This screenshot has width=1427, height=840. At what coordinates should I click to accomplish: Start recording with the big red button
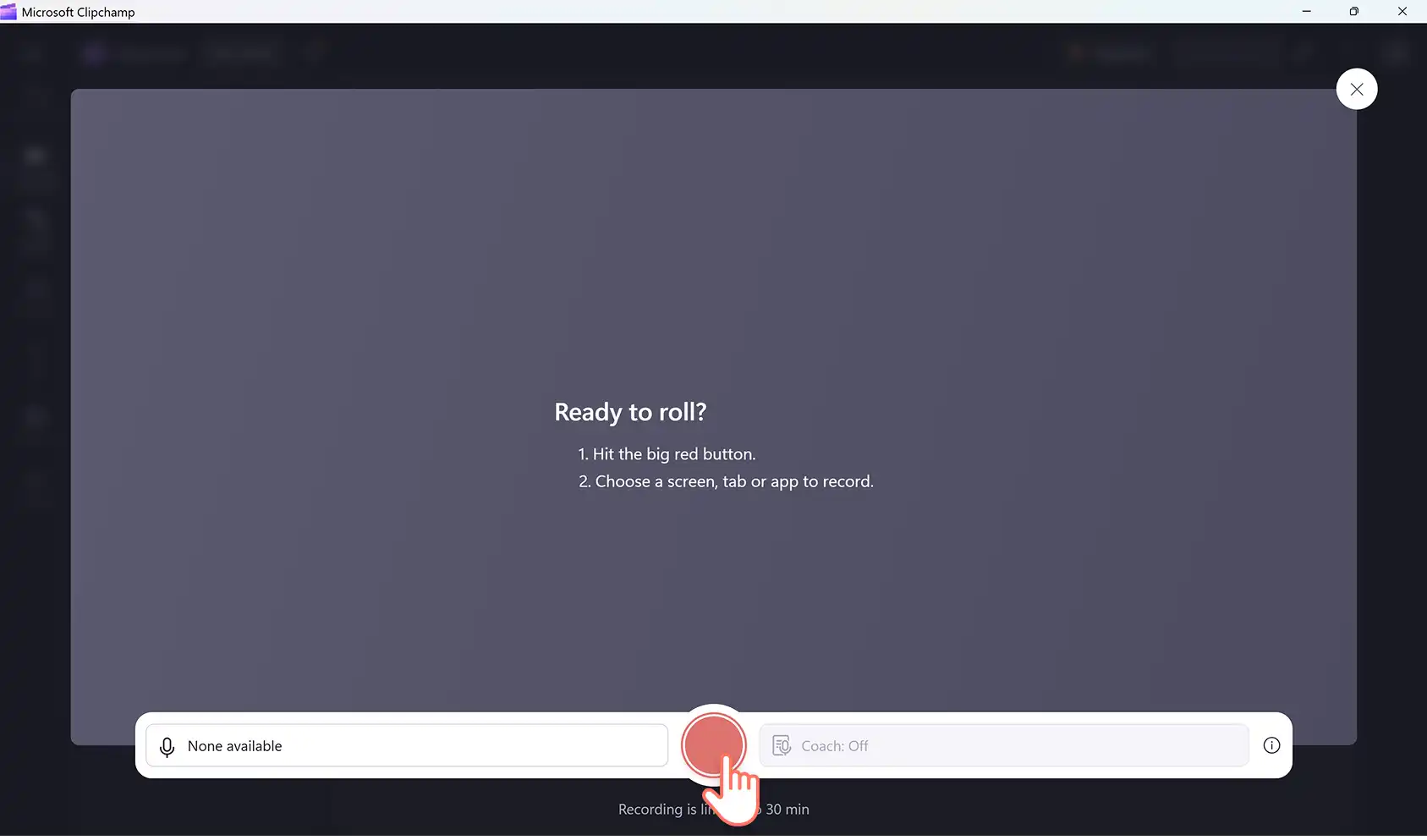click(713, 744)
